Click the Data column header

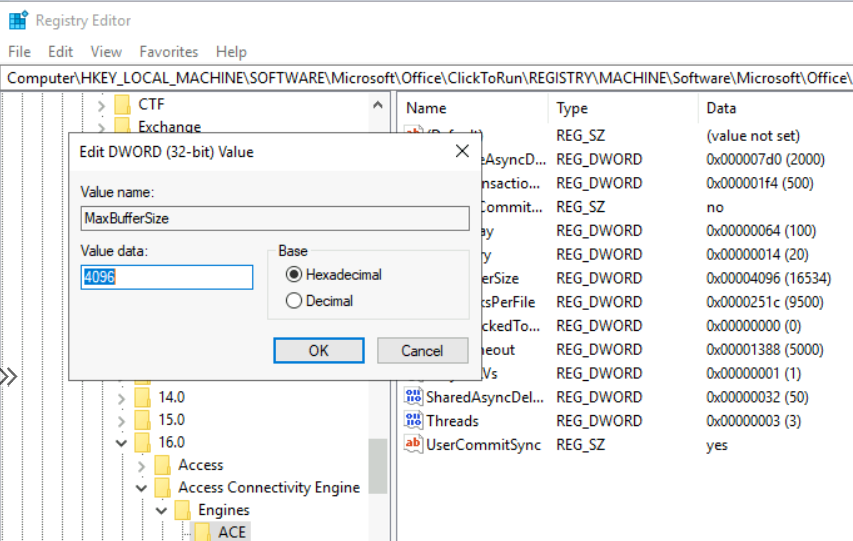point(721,108)
